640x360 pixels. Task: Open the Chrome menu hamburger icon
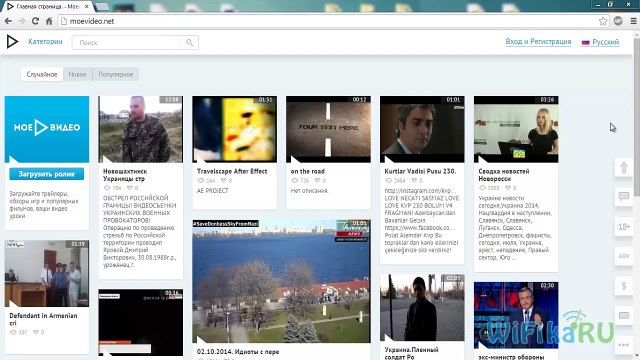pyautogui.click(x=633, y=21)
